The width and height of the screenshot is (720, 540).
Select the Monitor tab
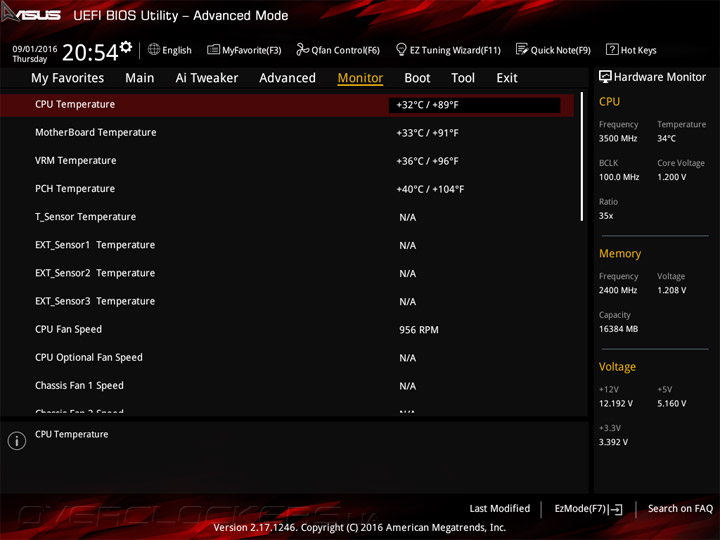coord(360,78)
